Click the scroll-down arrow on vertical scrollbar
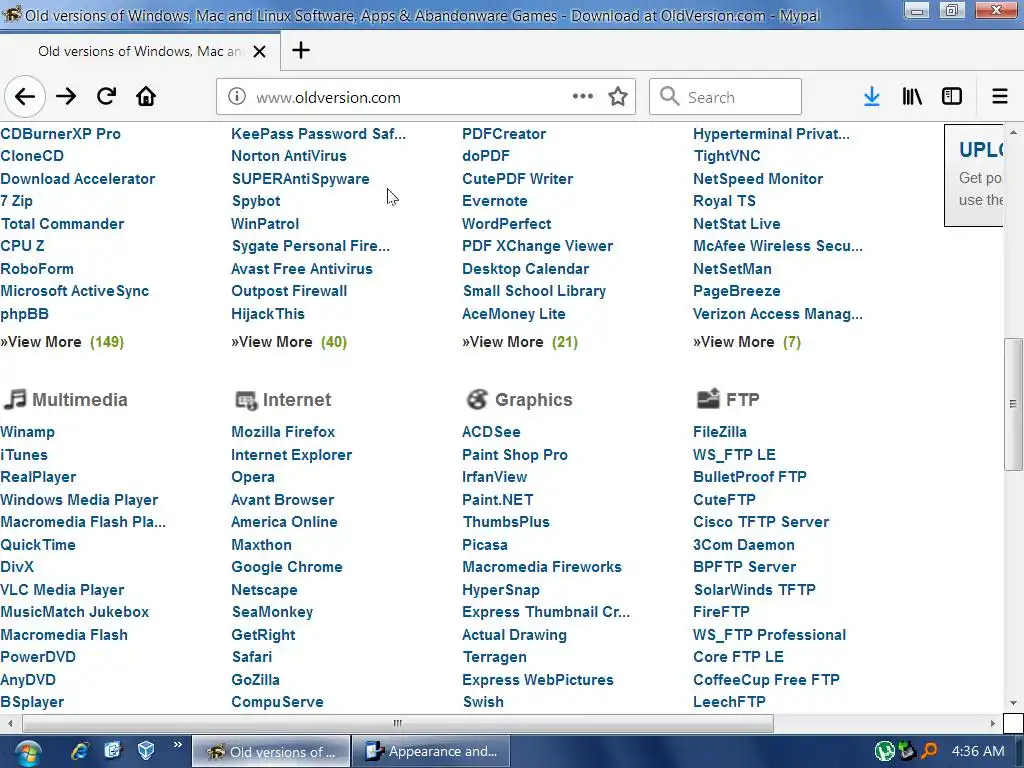1024x768 pixels. pyautogui.click(x=1013, y=703)
